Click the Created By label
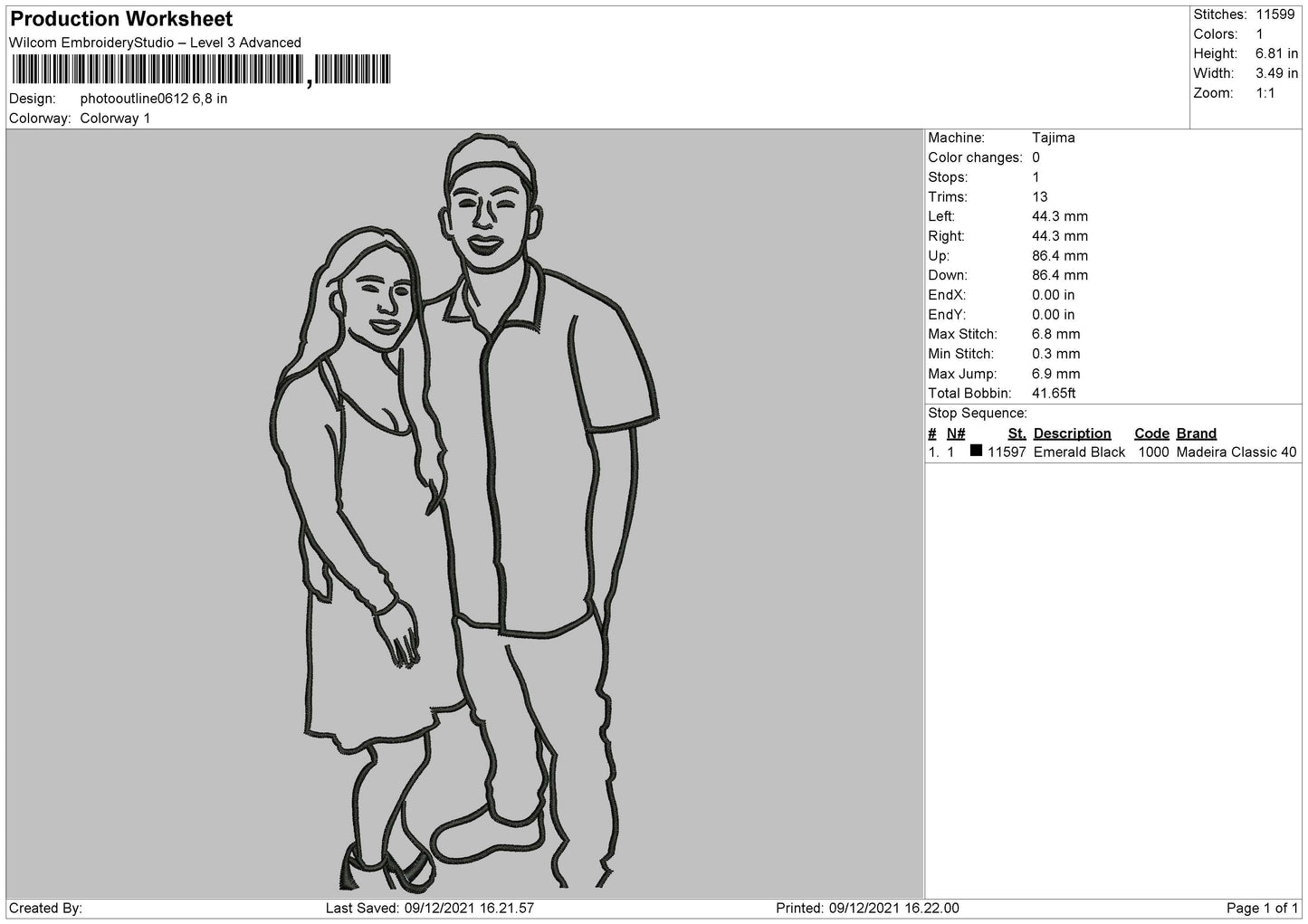The width and height of the screenshot is (1308, 924). point(45,908)
